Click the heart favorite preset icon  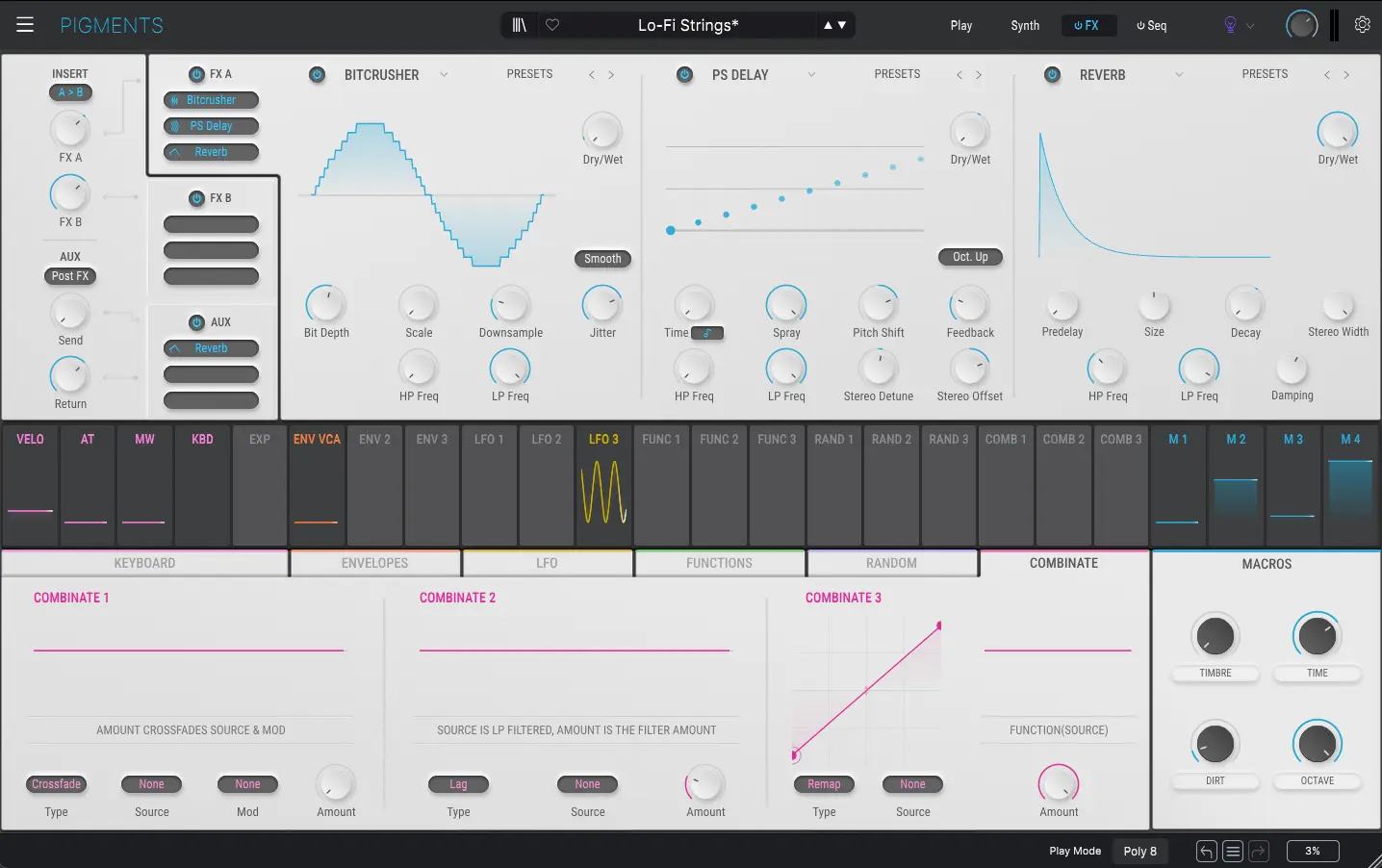pyautogui.click(x=552, y=25)
